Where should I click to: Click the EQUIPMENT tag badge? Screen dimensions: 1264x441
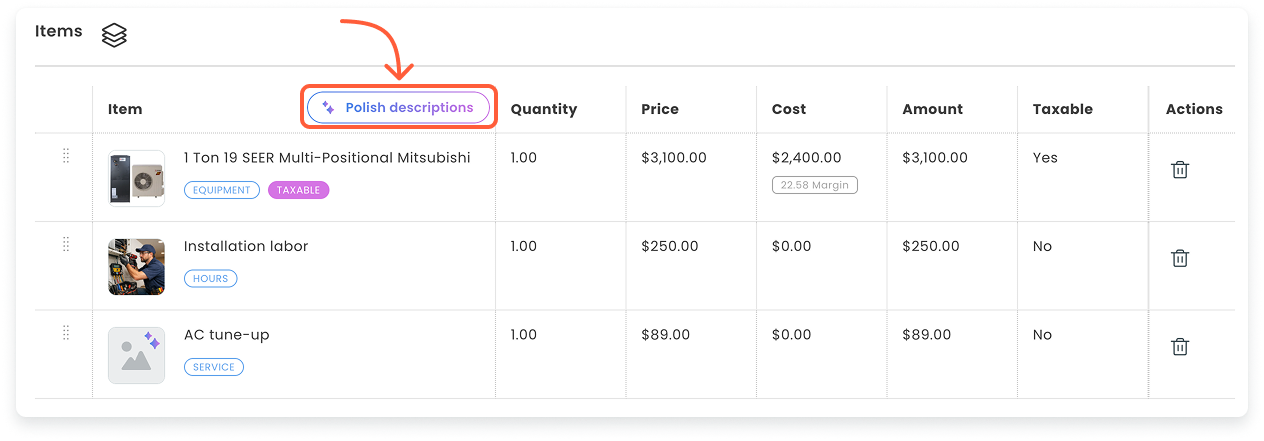click(x=222, y=190)
